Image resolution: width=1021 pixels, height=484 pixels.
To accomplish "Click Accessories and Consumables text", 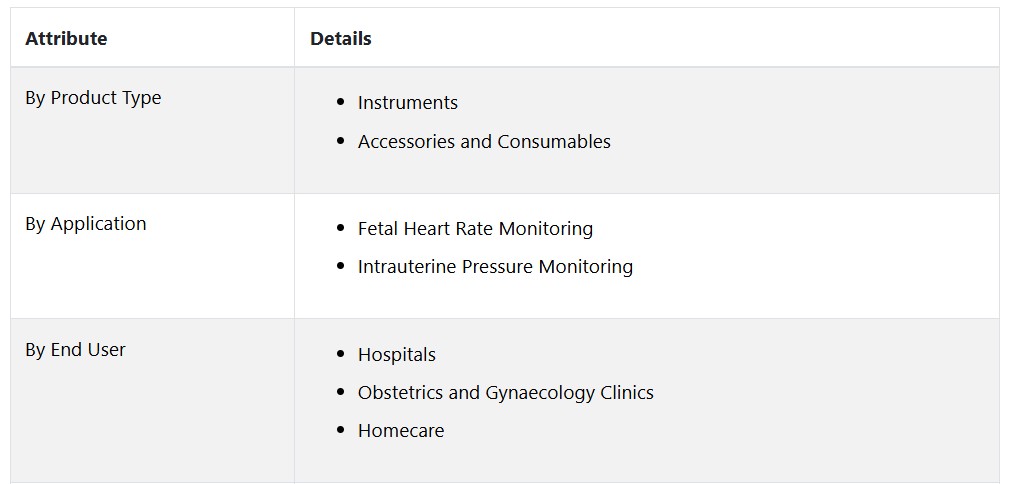I will click(484, 142).
